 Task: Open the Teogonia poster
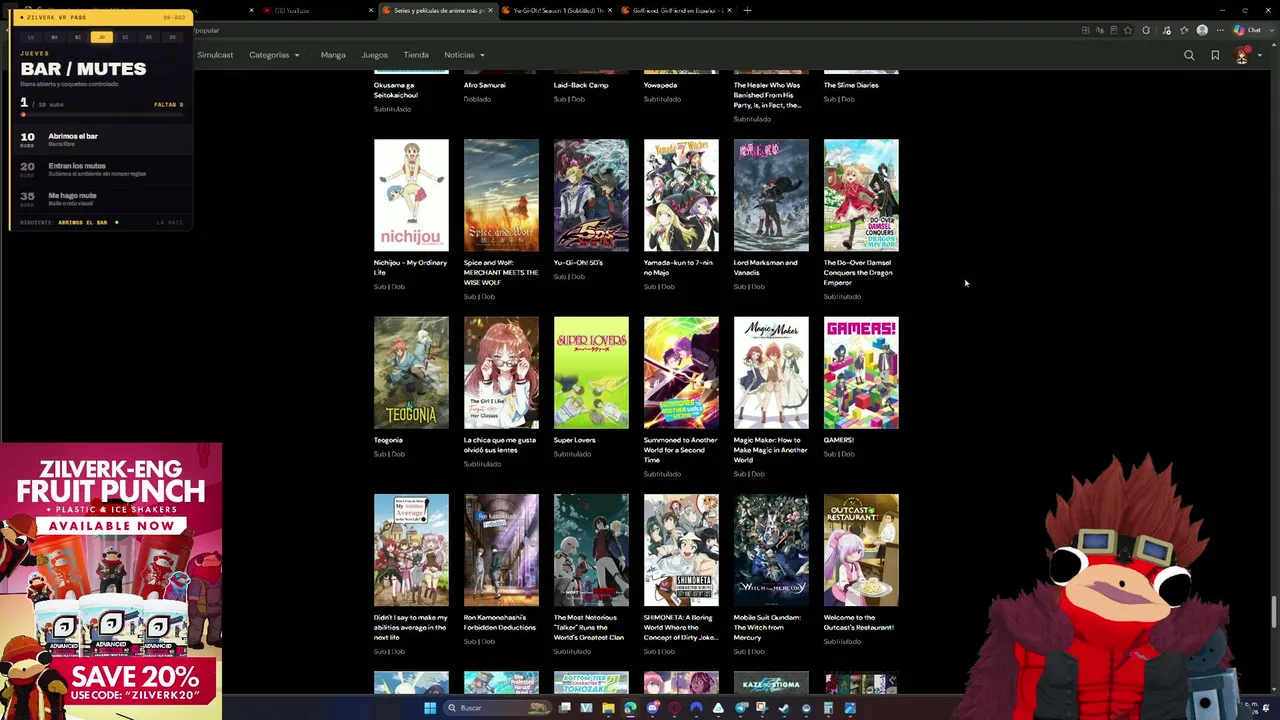coord(411,373)
